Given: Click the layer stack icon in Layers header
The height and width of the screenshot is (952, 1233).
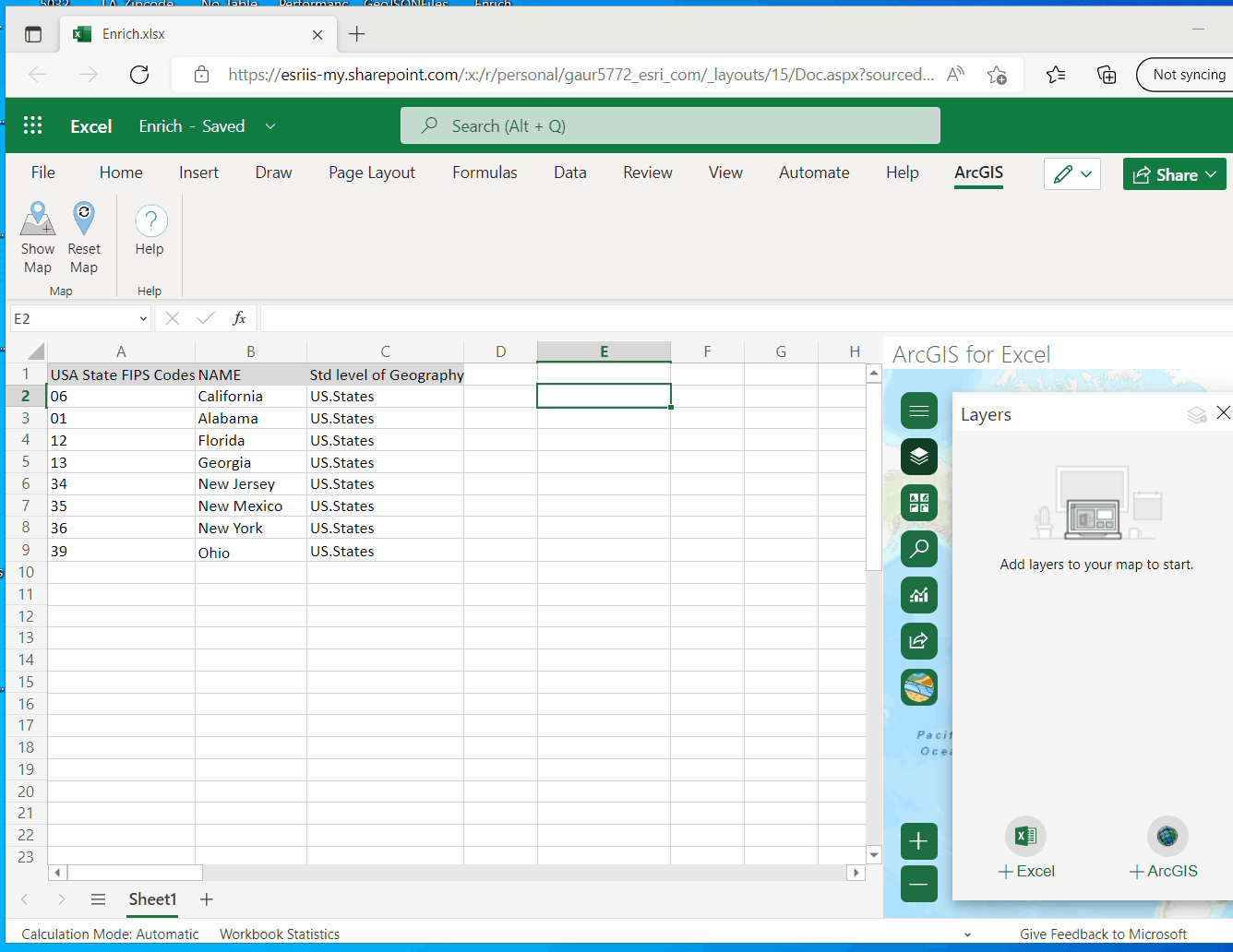Looking at the screenshot, I should point(1197,414).
